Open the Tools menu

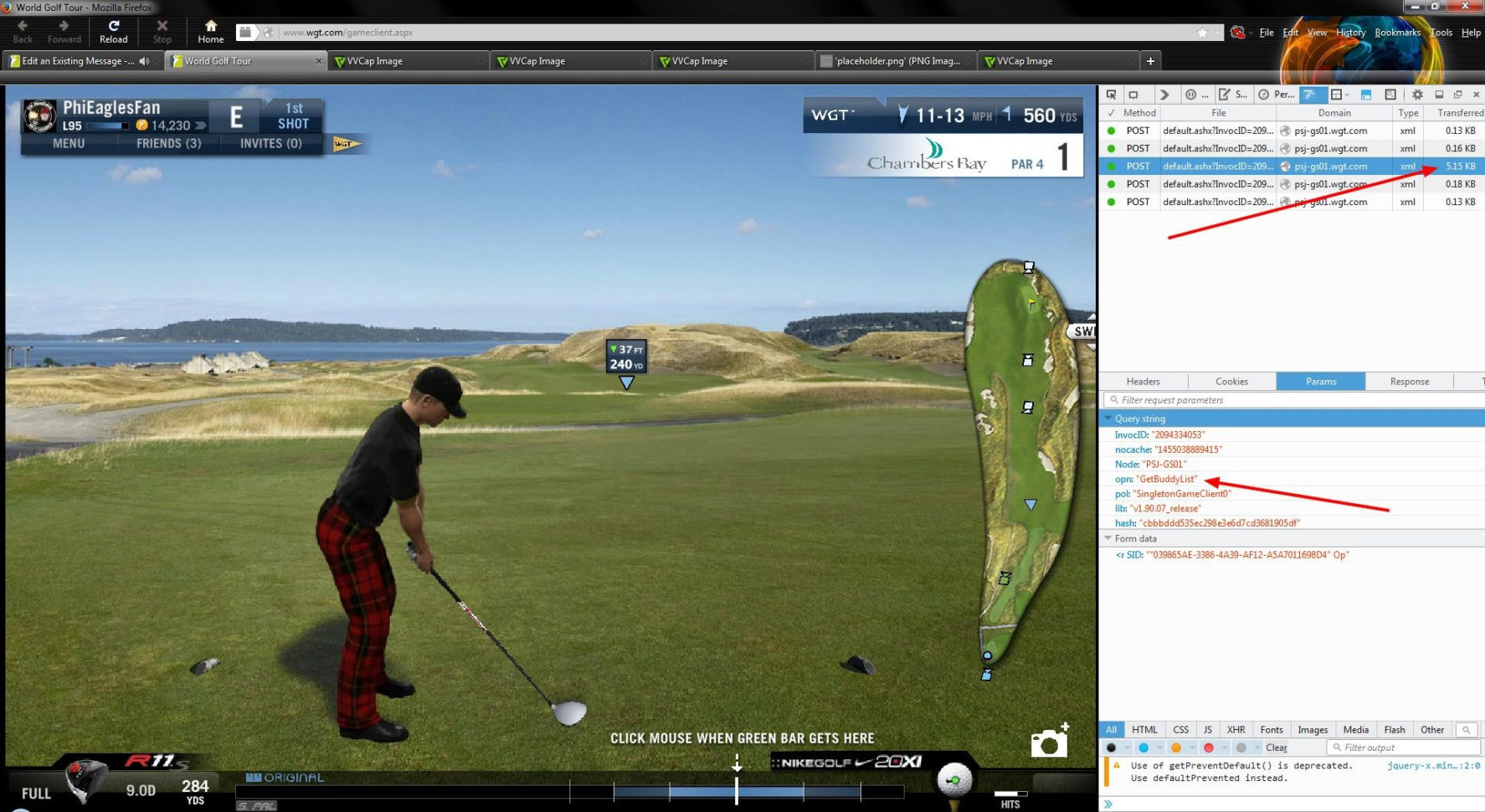1441,33
